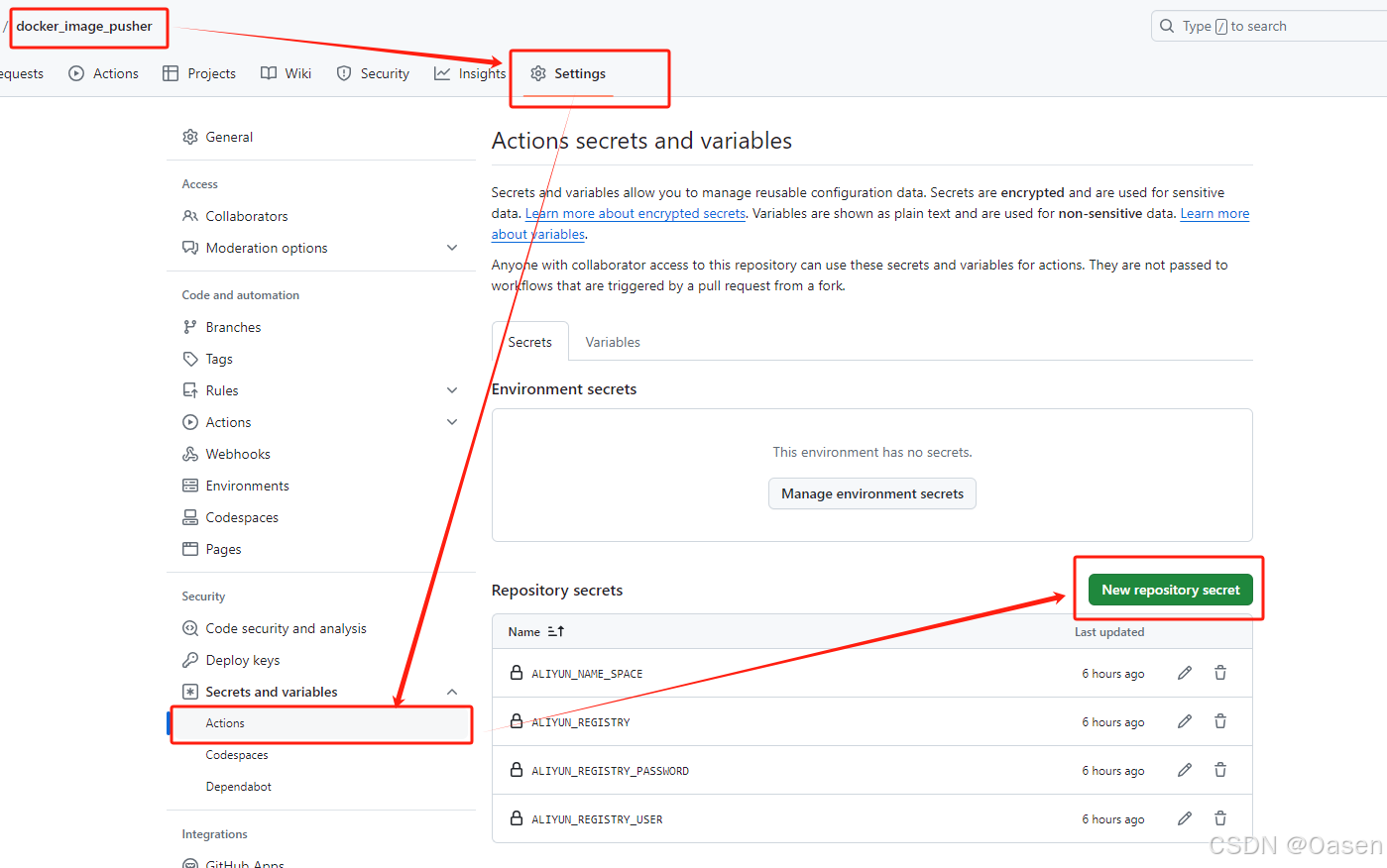
Task: Click the Branches git-branch icon
Action: pyautogui.click(x=190, y=327)
